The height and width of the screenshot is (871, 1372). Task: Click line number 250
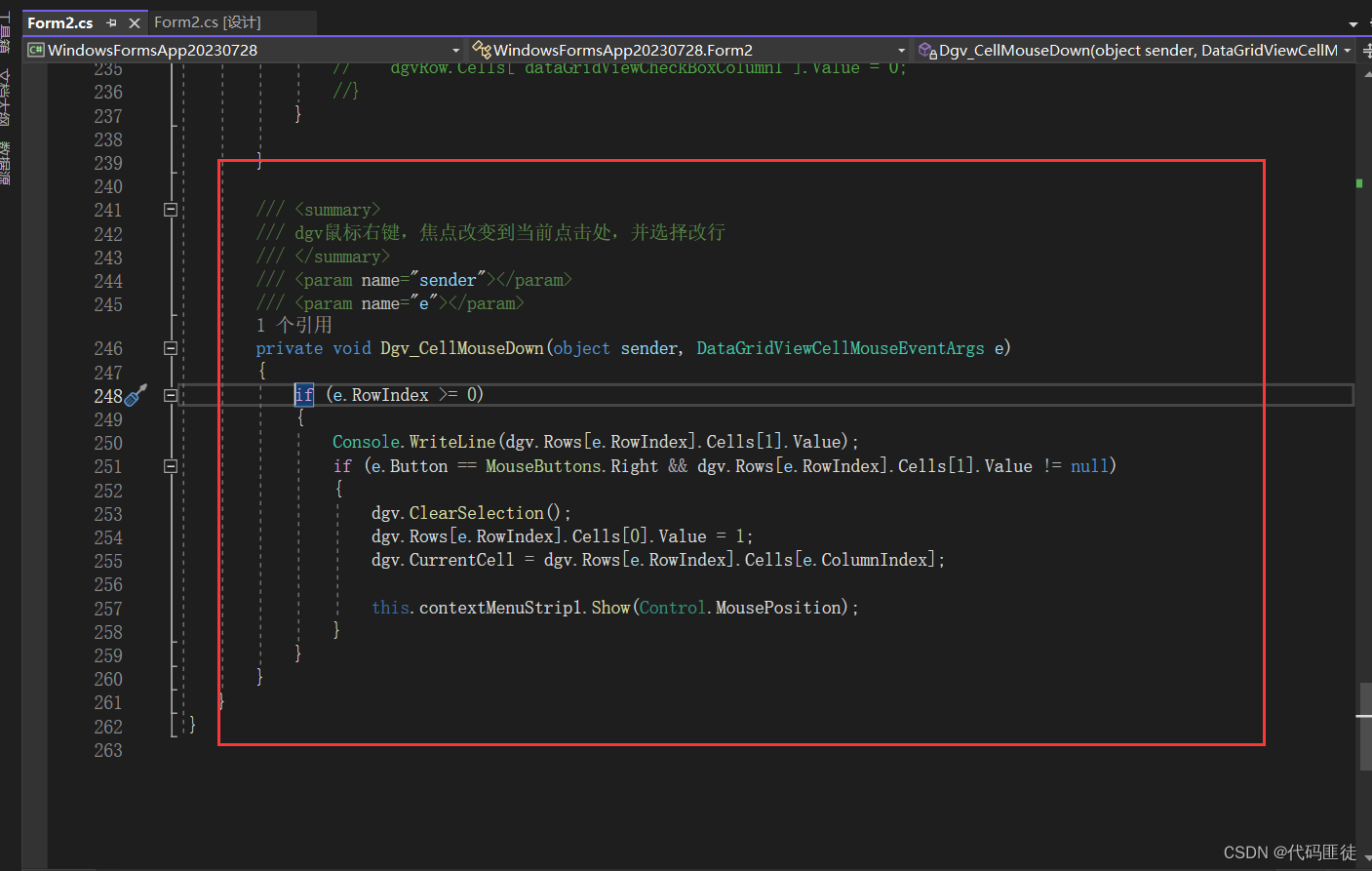[108, 443]
